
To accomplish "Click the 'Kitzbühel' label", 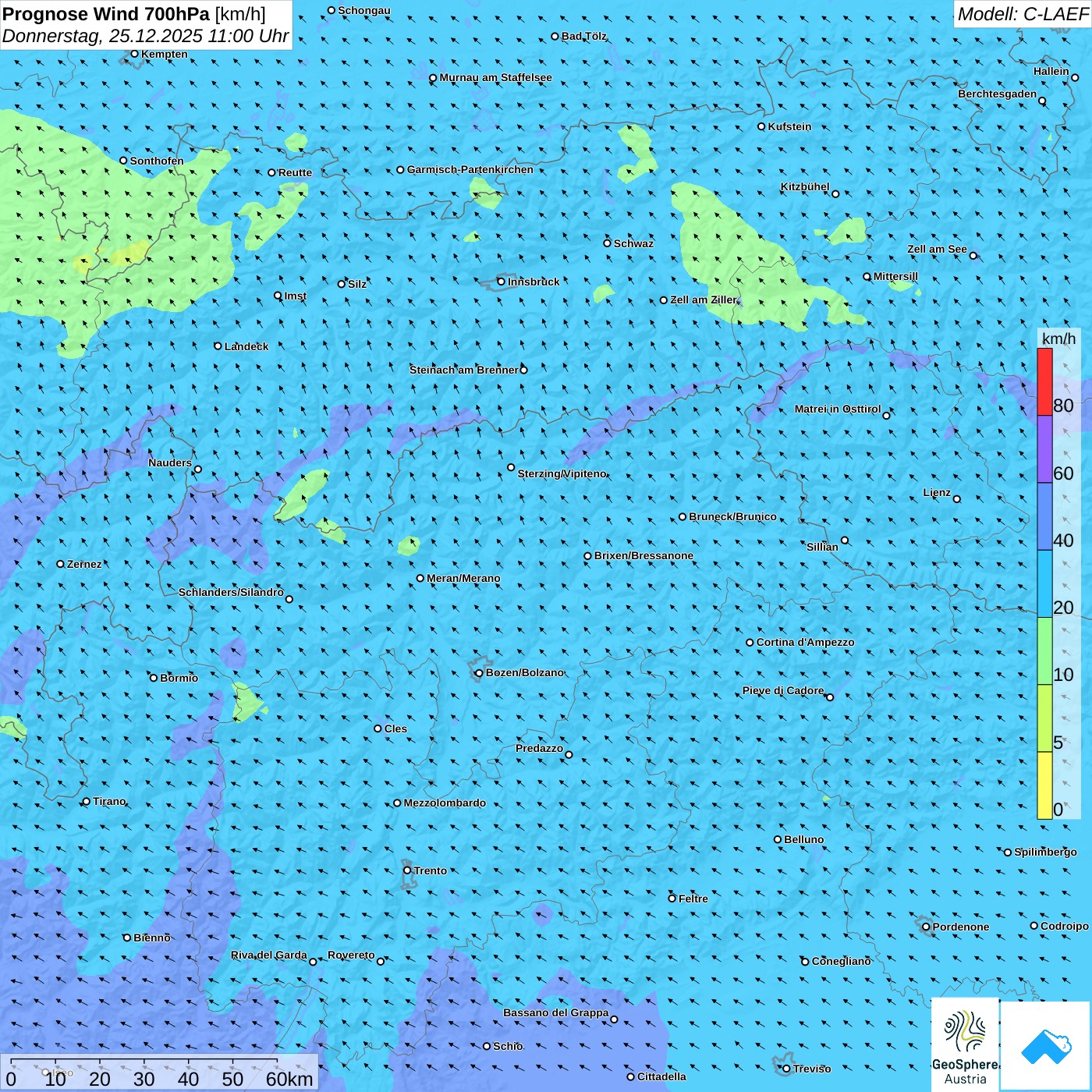I will [805, 186].
